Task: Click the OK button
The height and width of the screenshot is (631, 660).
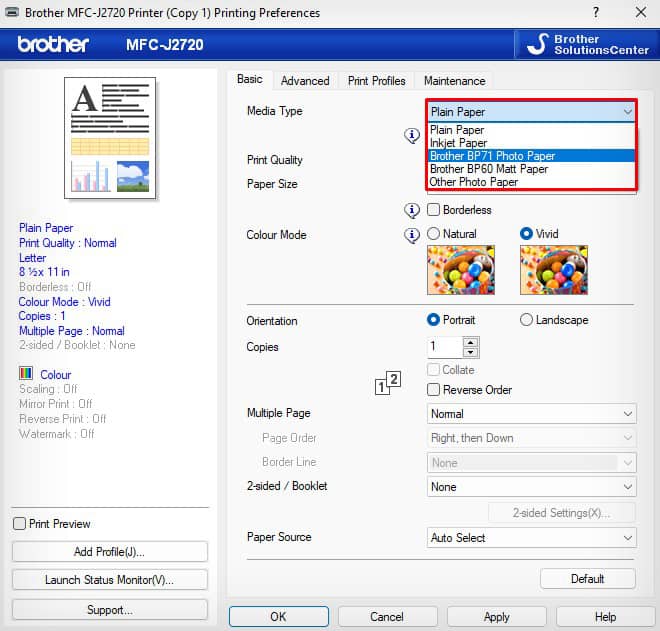Action: point(279,616)
